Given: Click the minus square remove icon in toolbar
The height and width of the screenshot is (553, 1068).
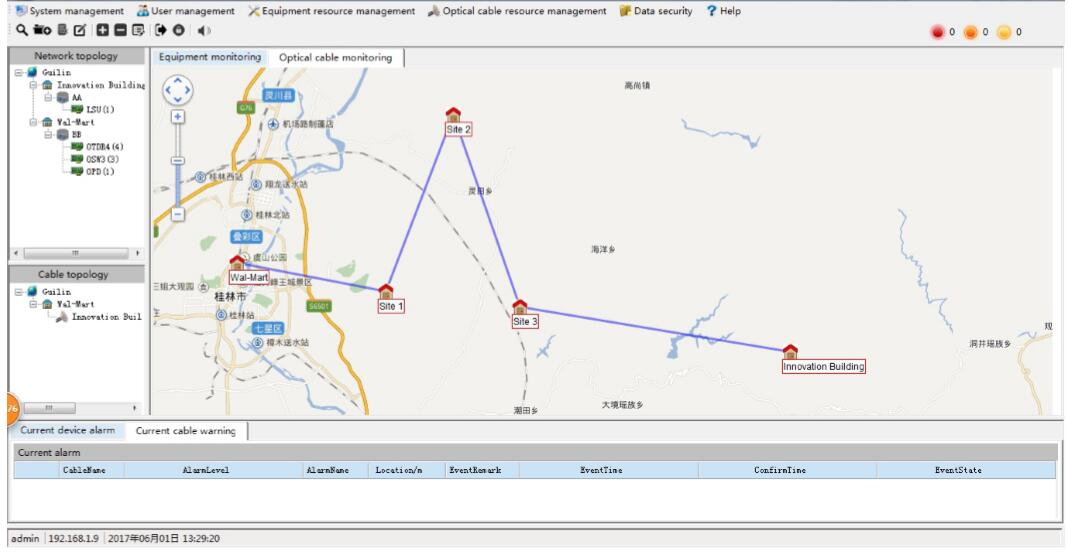Looking at the screenshot, I should pyautogui.click(x=119, y=32).
